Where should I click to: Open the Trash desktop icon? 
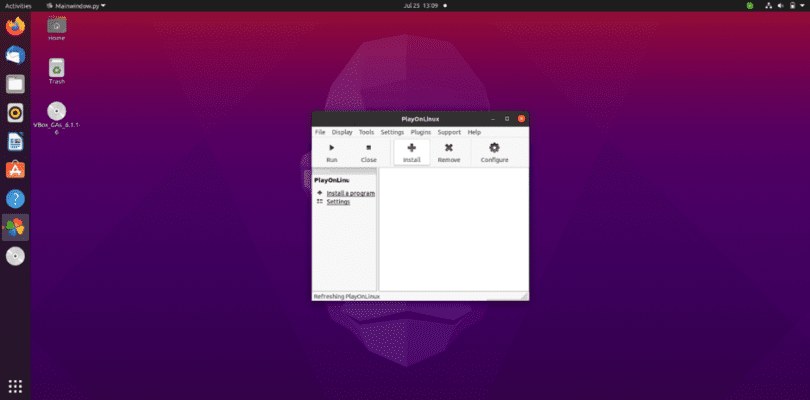coord(57,71)
